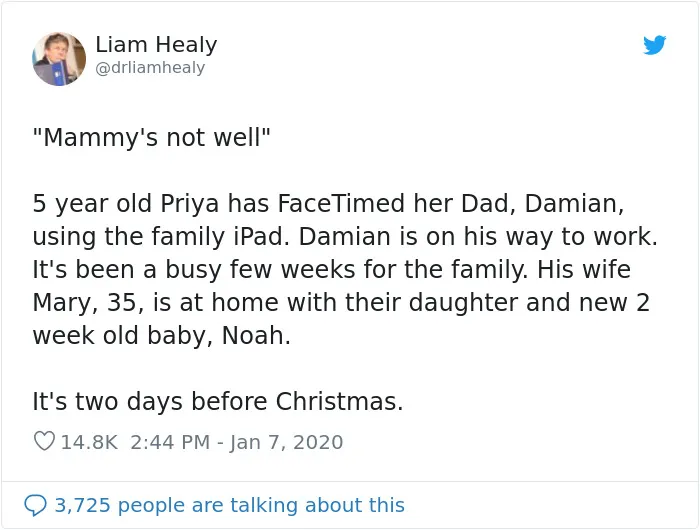700x530 pixels.
Task: Click the @drliamhealy handle
Action: (x=150, y=68)
